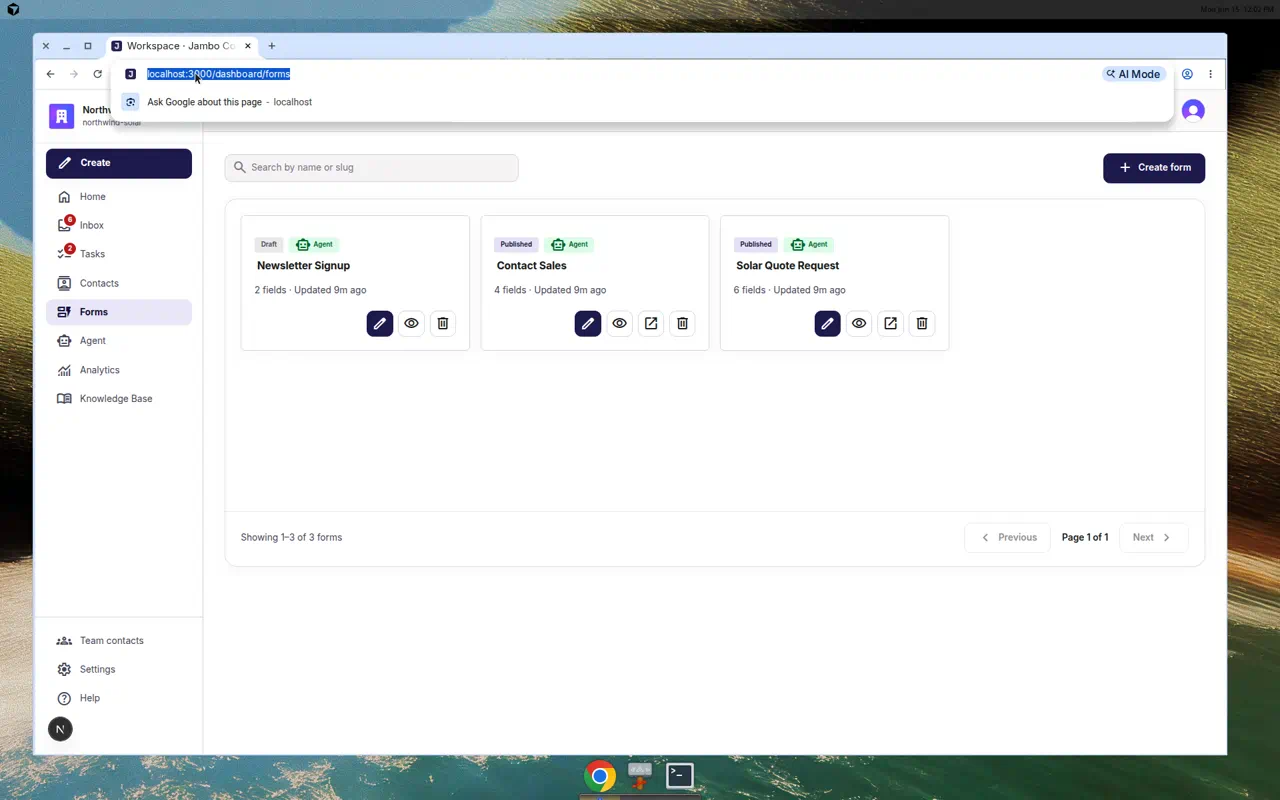Click Agent badge on Newsletter Signup card

click(x=314, y=244)
